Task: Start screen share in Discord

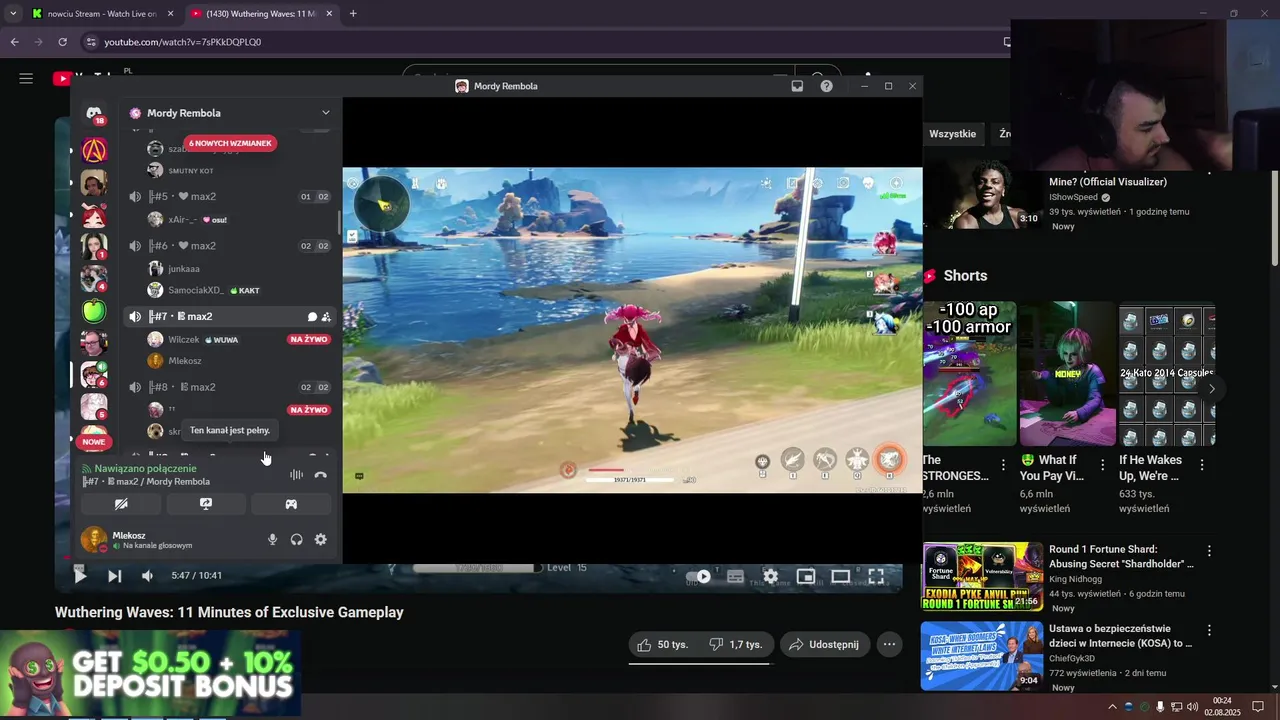Action: [x=206, y=504]
